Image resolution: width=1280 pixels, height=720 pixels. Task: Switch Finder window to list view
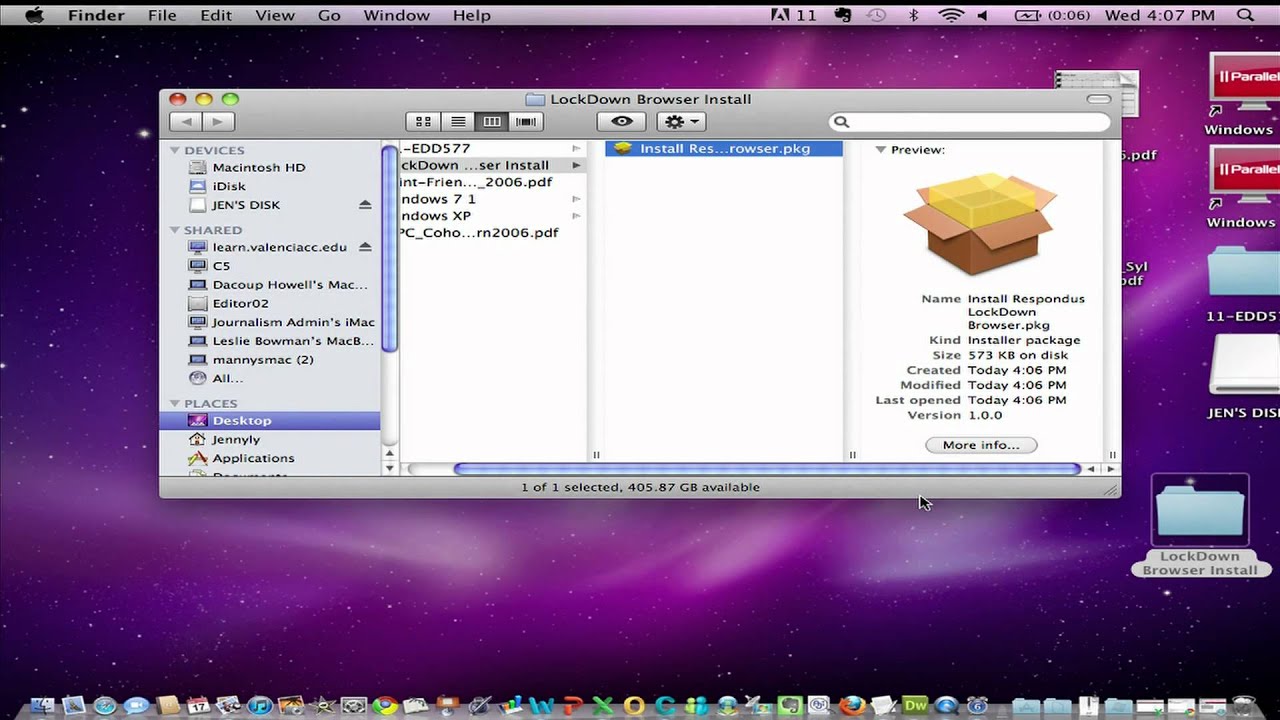click(458, 122)
